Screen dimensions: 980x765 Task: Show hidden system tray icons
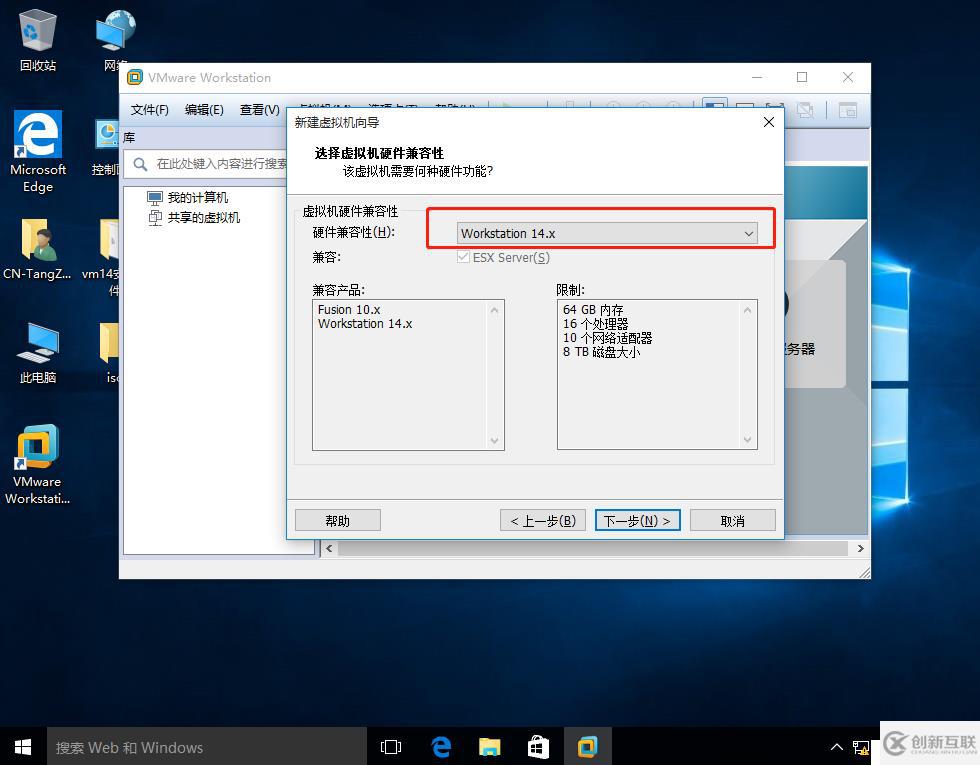(837, 746)
